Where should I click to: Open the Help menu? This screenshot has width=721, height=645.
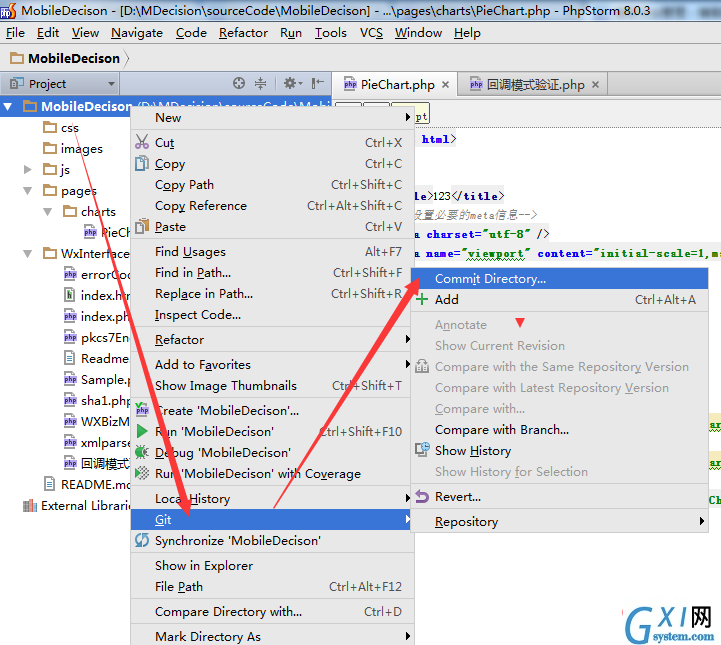(467, 33)
